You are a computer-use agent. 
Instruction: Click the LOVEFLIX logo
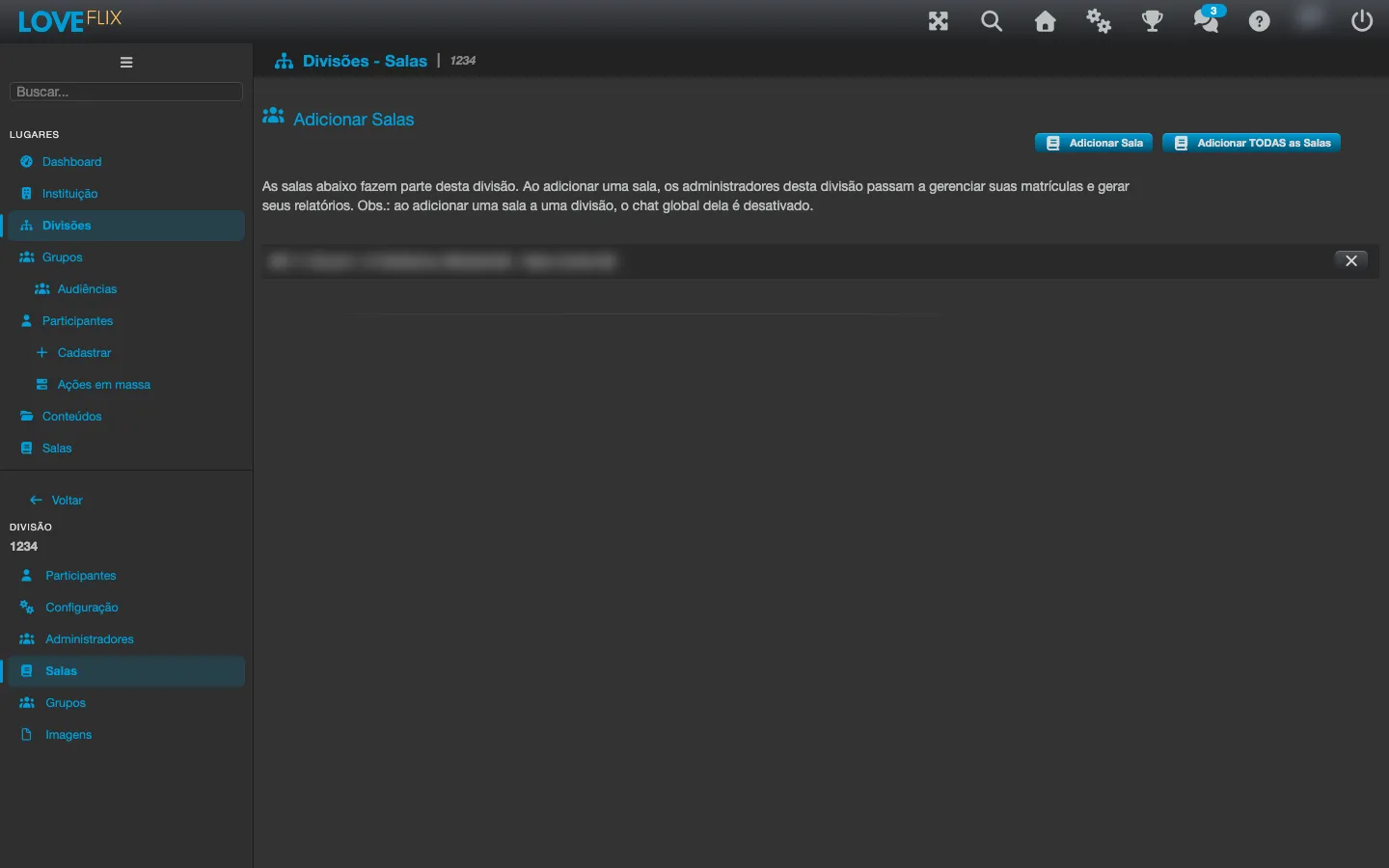click(x=69, y=20)
